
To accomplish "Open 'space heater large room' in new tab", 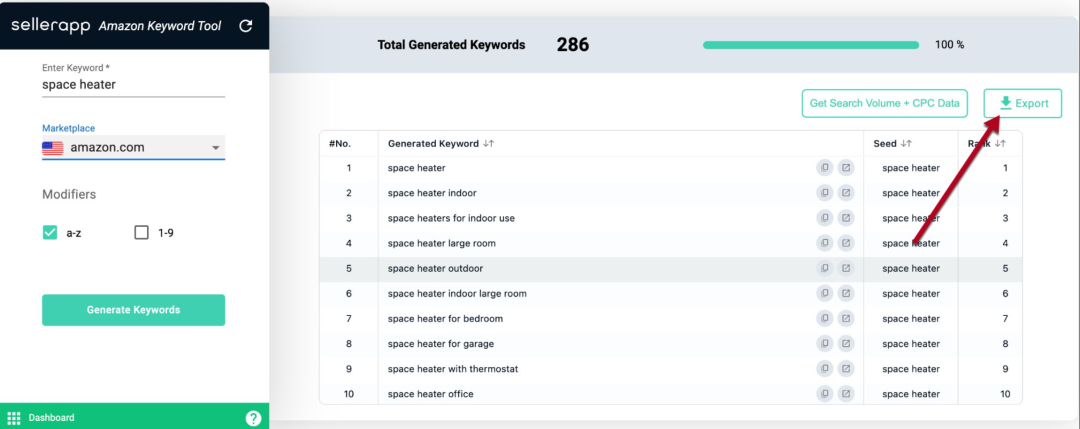I will click(846, 243).
